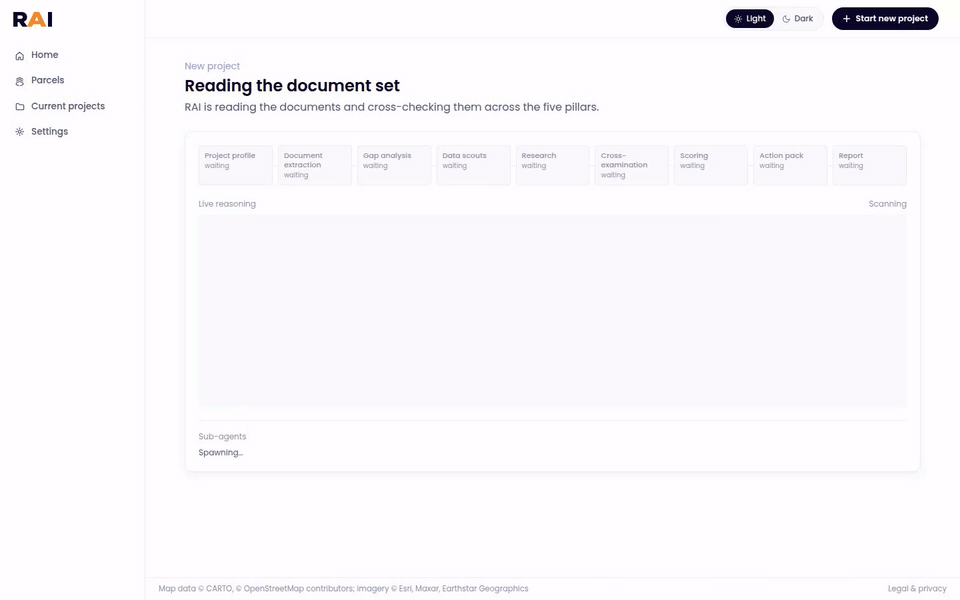This screenshot has width=960, height=600.
Task: Click the map data attribution text
Action: 343,588
